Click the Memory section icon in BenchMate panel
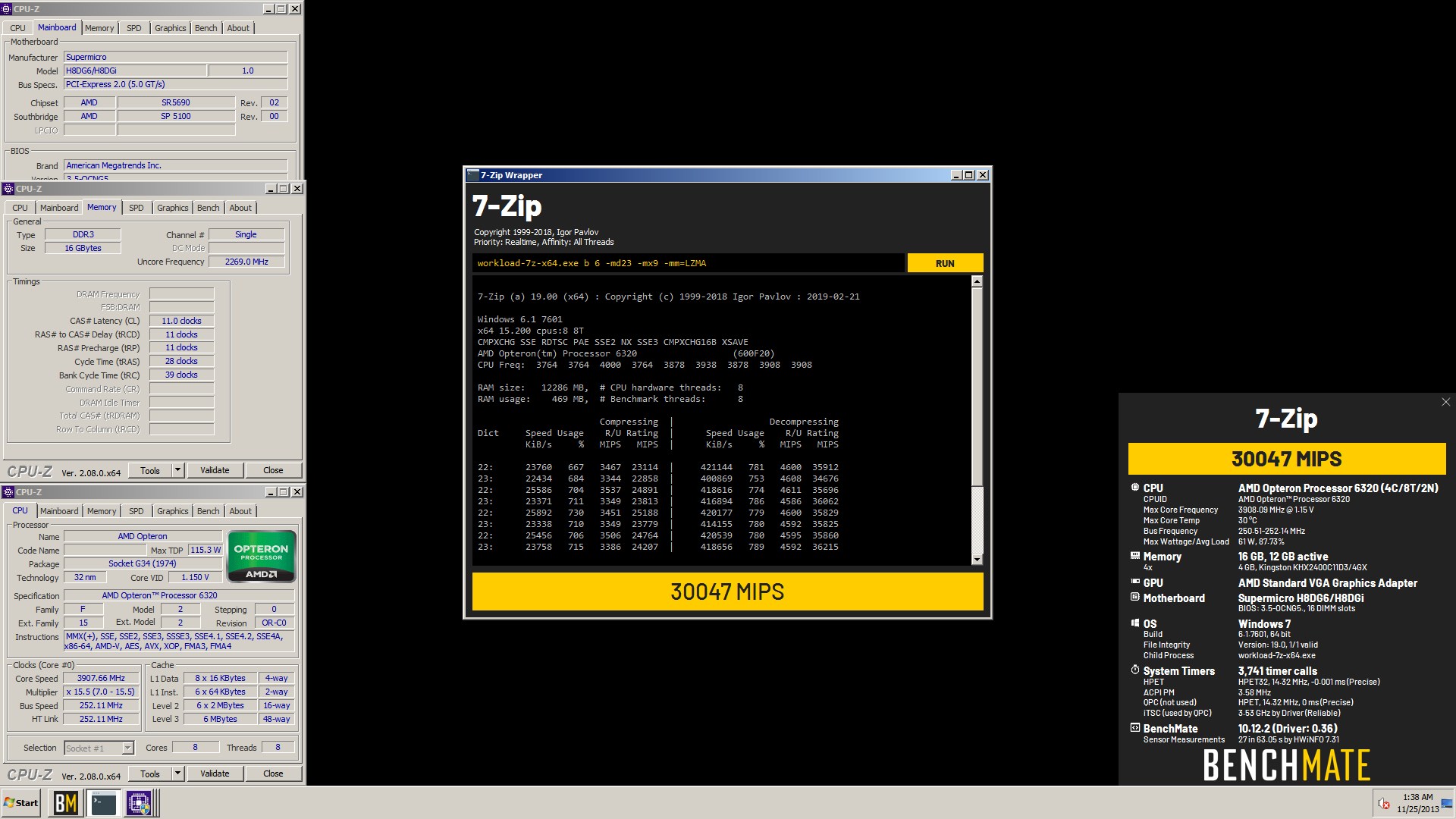 (x=1134, y=556)
